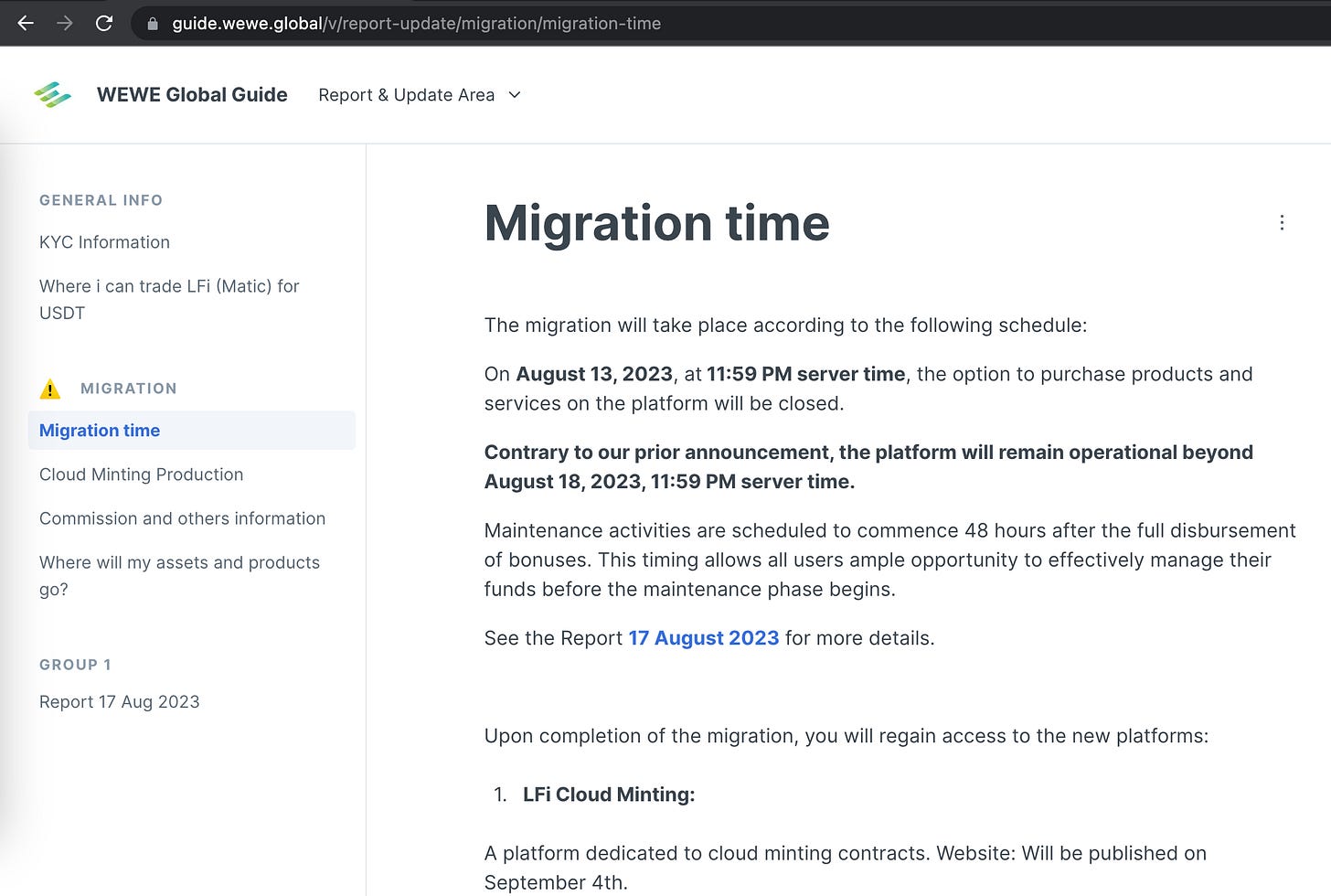Click the Contrary to our prior announcement paragraph
1331x896 pixels.
pos(868,467)
